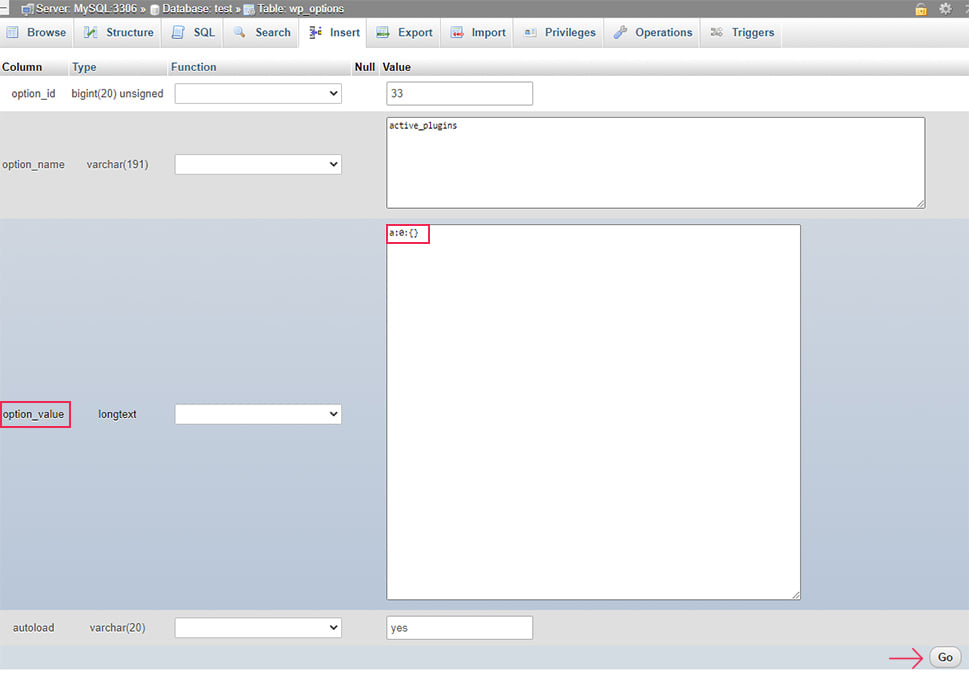Viewport: 969px width, 676px height.
Task: Click the Value header label
Action: pos(397,67)
